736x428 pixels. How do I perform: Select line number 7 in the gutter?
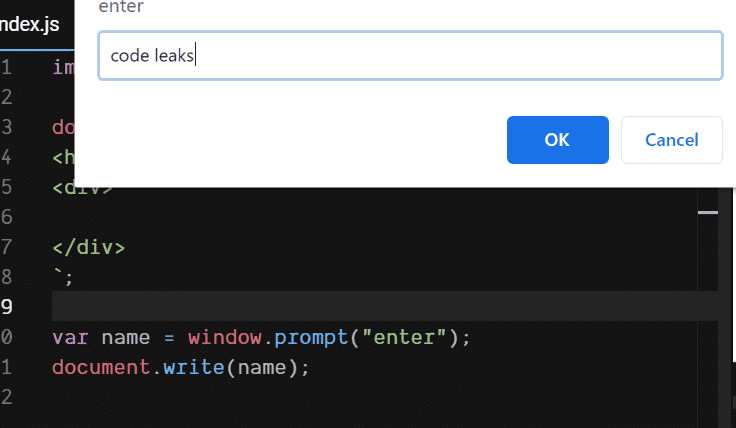click(x=7, y=247)
